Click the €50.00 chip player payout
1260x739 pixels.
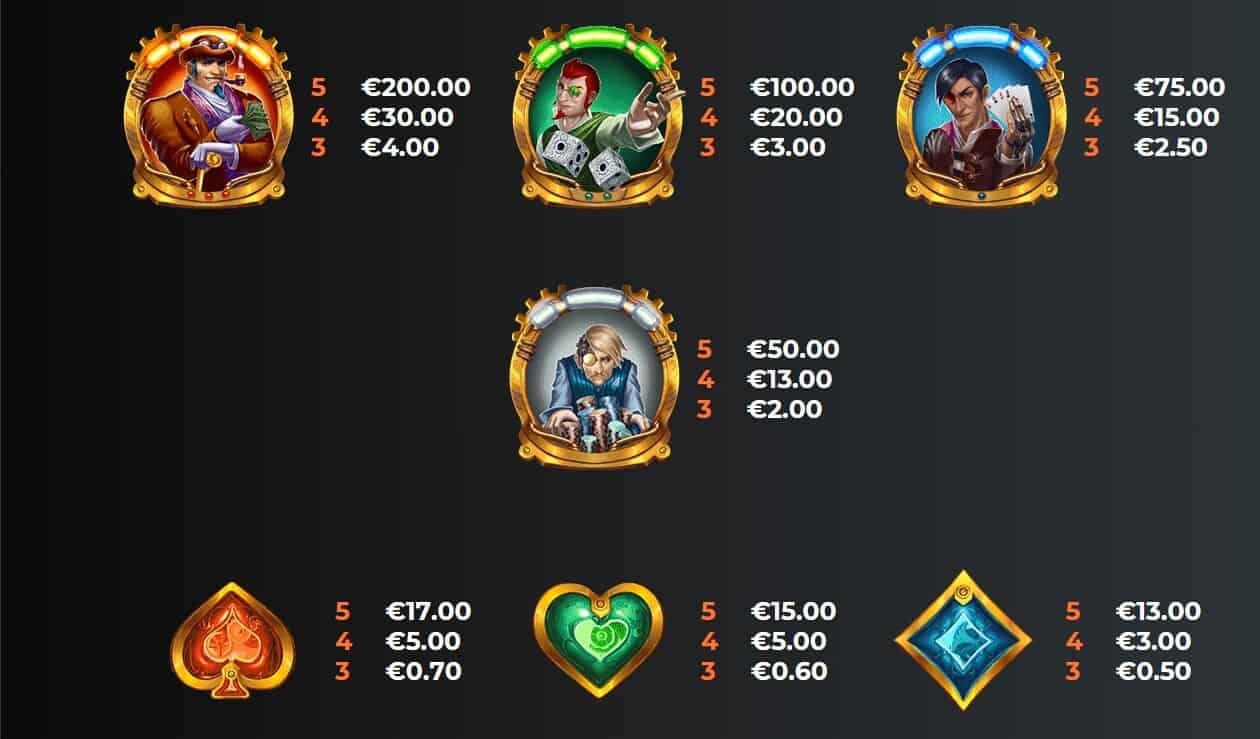click(793, 349)
